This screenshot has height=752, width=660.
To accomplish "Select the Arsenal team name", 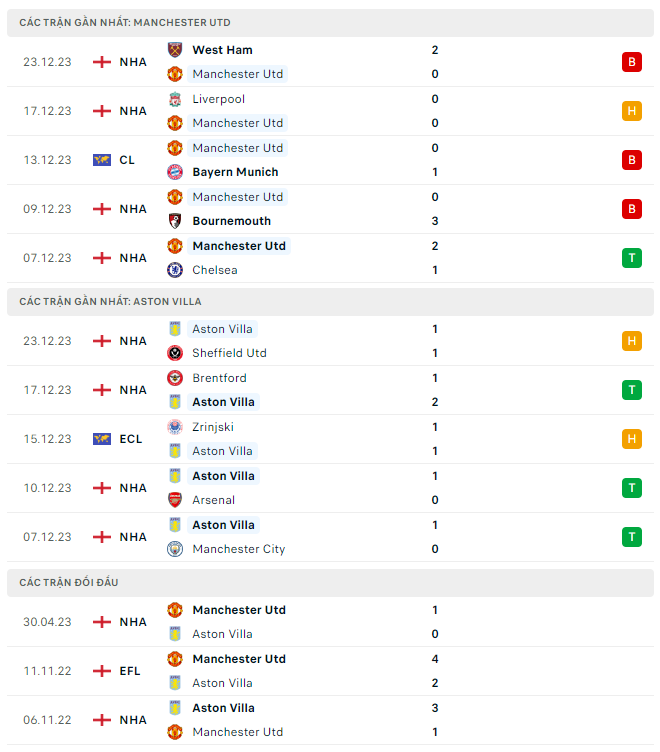I will [x=214, y=500].
